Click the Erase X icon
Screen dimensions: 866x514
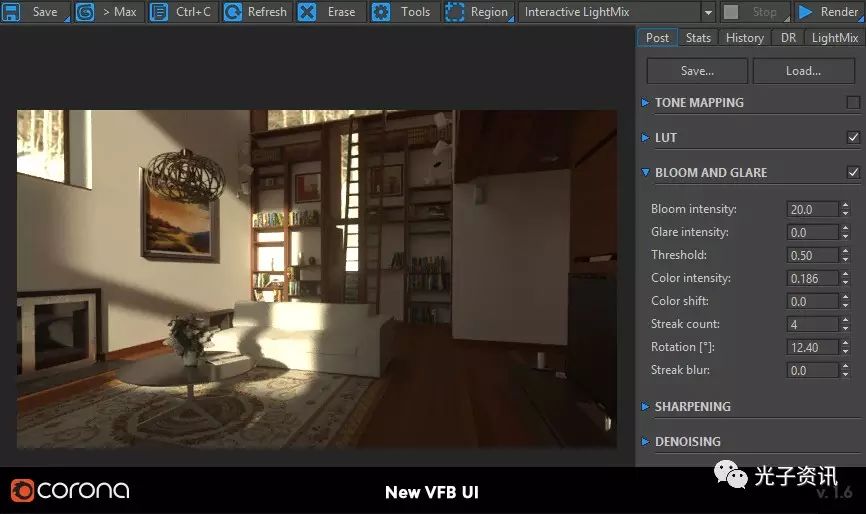[x=307, y=12]
